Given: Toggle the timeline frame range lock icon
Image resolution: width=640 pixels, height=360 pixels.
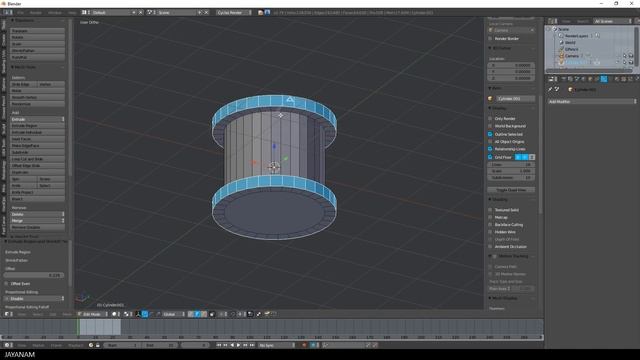Looking at the screenshot, I should [98, 345].
